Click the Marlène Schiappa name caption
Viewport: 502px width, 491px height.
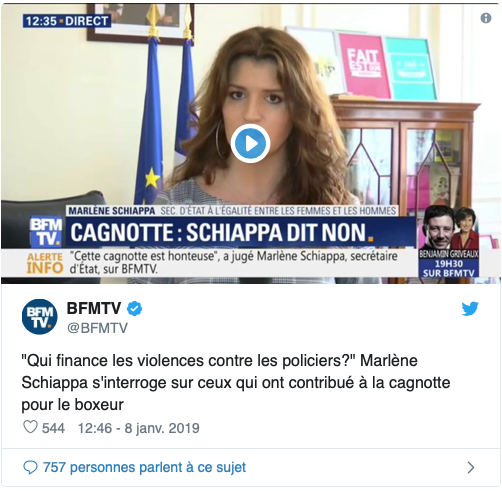pos(112,211)
